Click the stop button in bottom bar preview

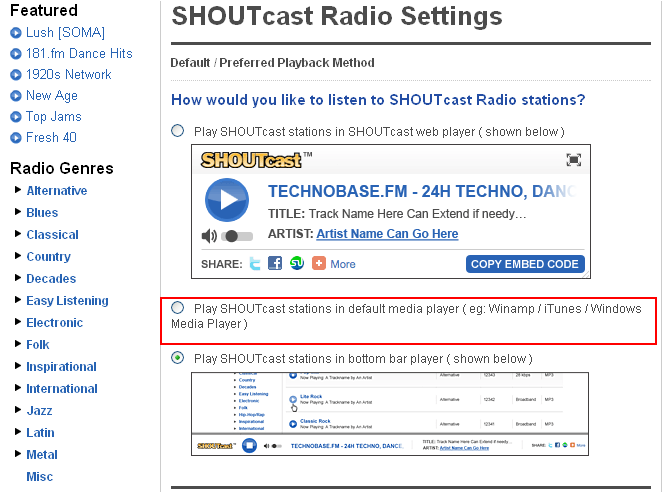(x=249, y=446)
